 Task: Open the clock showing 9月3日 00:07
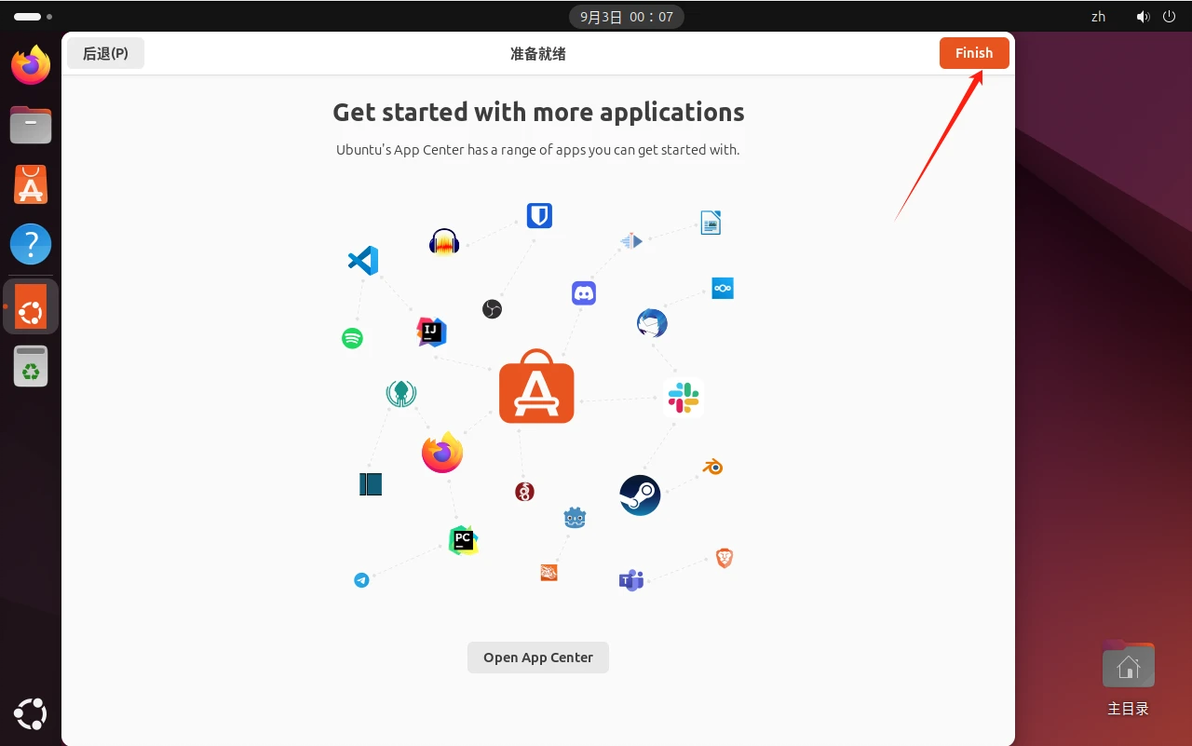[626, 17]
